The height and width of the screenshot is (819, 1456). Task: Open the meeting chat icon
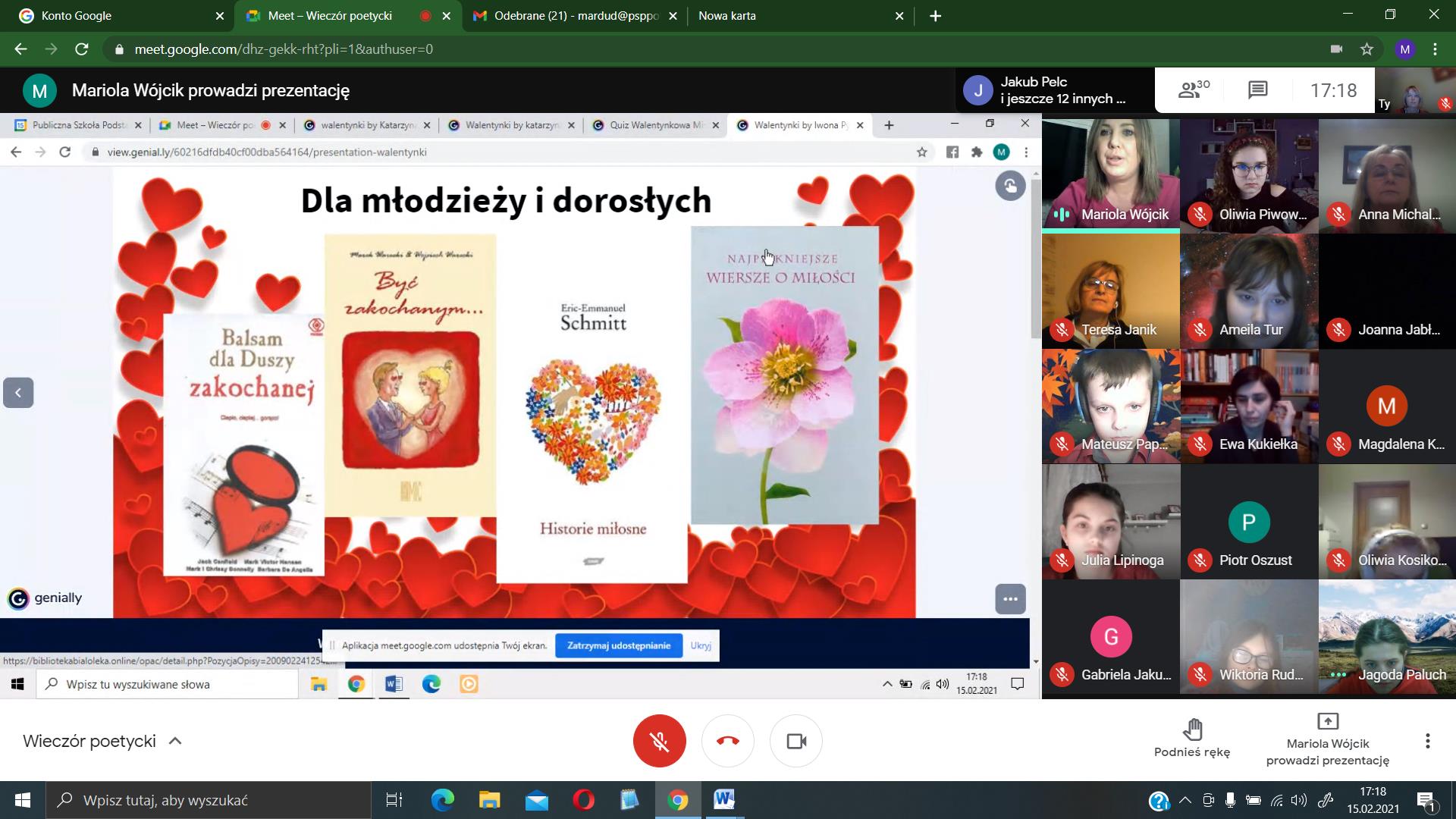click(x=1257, y=90)
